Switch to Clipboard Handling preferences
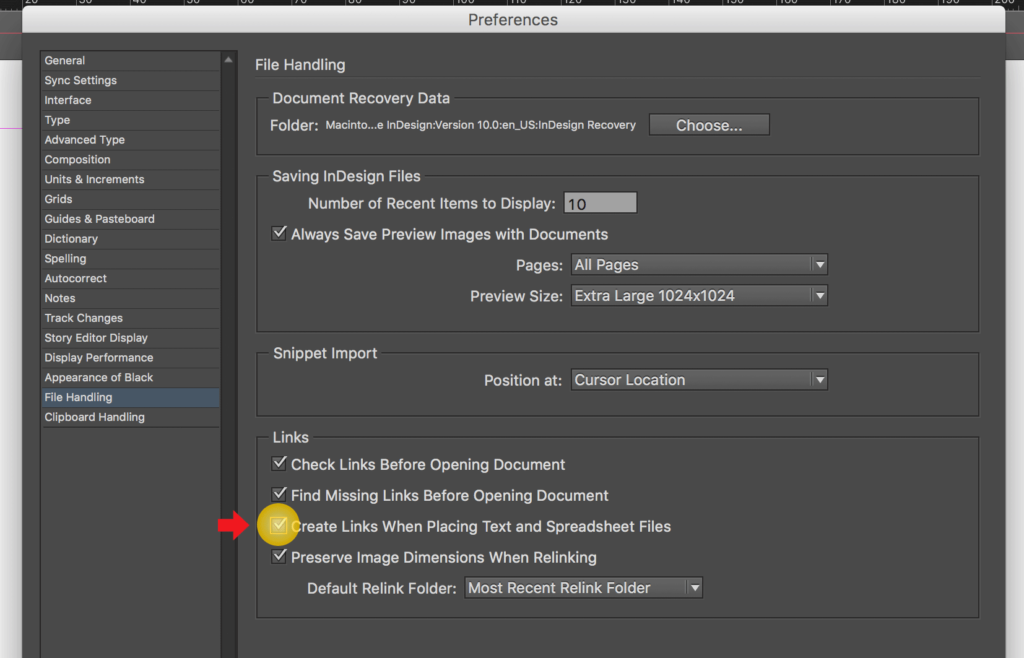This screenshot has height=658, width=1024. pos(95,417)
